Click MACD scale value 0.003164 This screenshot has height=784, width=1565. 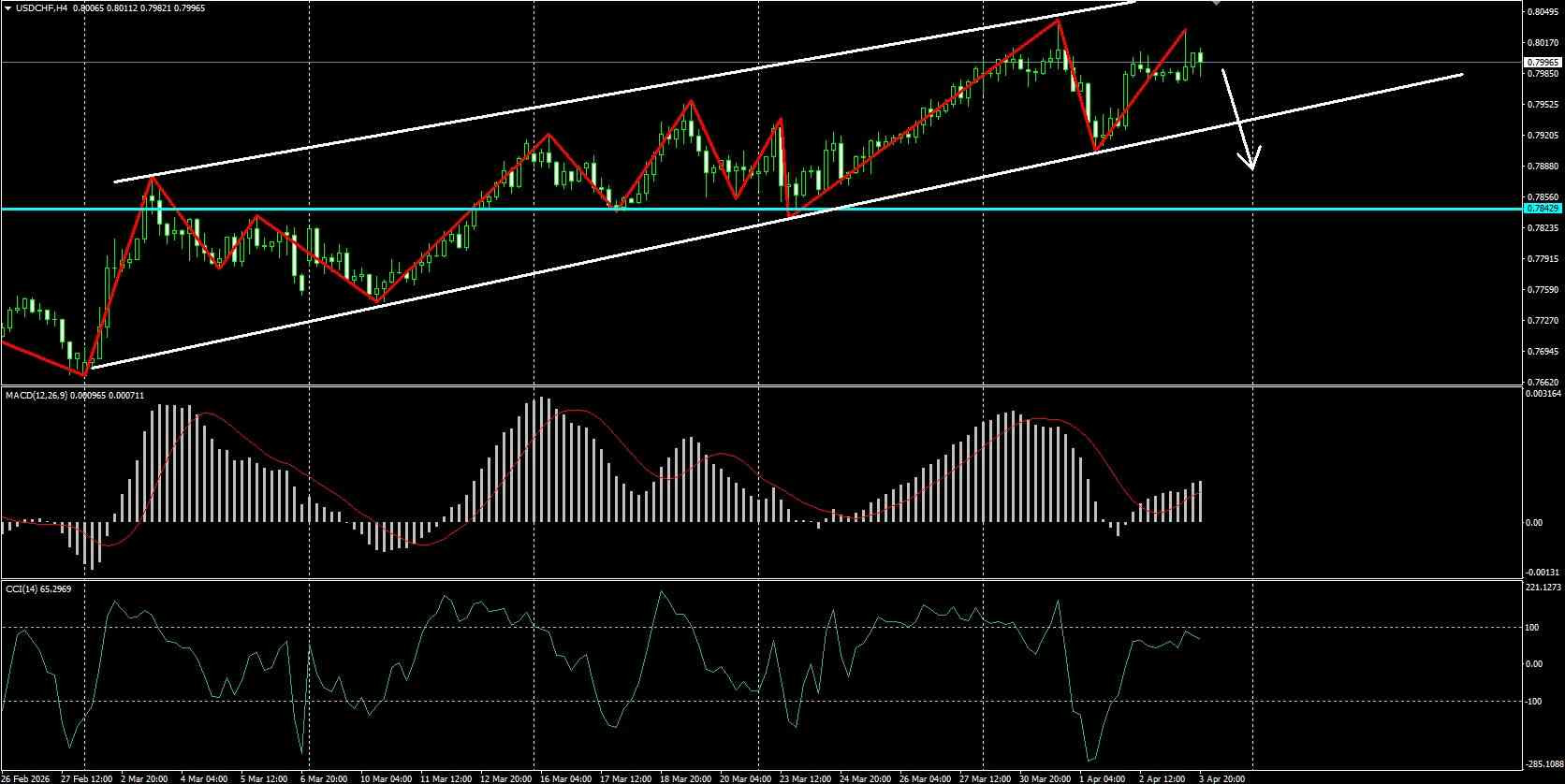tap(1543, 394)
